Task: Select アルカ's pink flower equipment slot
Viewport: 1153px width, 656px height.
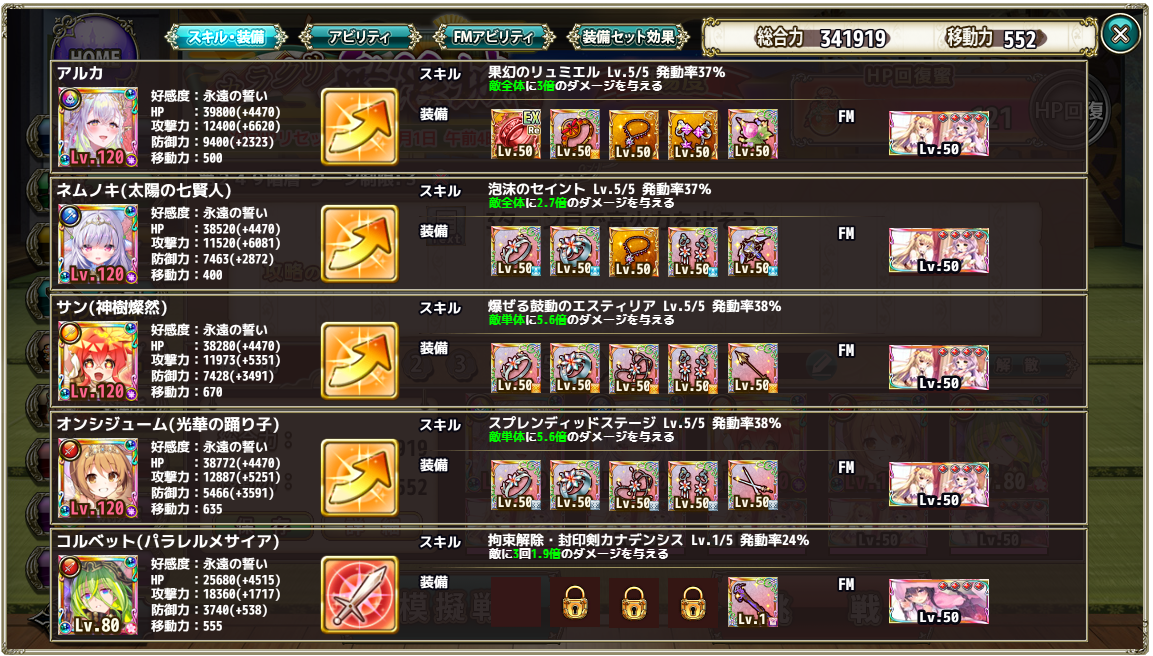Action: [x=753, y=134]
